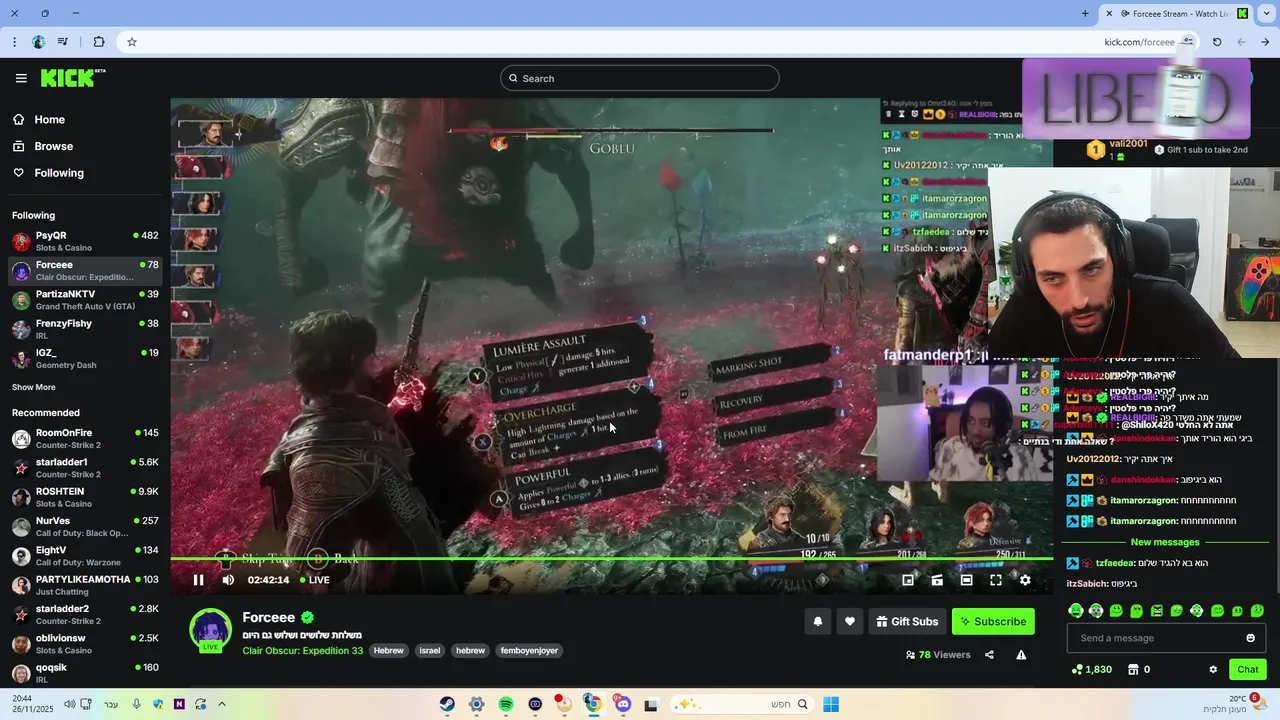
Task: Click the heart follow button
Action: click(x=850, y=621)
